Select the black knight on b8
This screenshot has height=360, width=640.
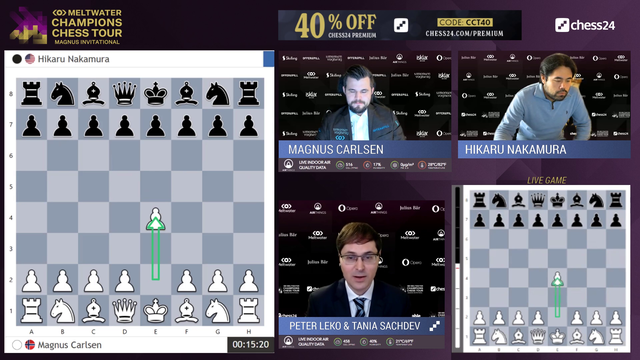pos(62,93)
